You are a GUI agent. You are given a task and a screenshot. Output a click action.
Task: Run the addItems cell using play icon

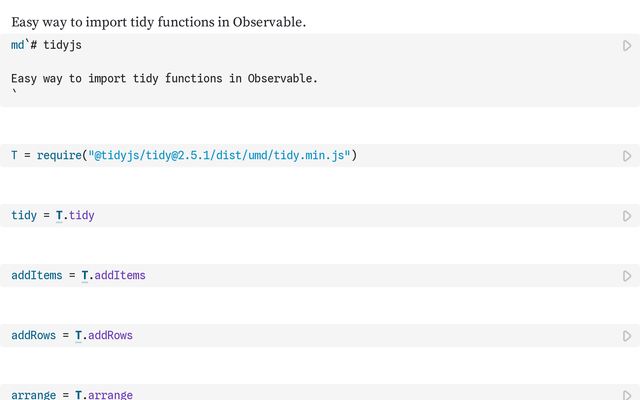coord(627,276)
